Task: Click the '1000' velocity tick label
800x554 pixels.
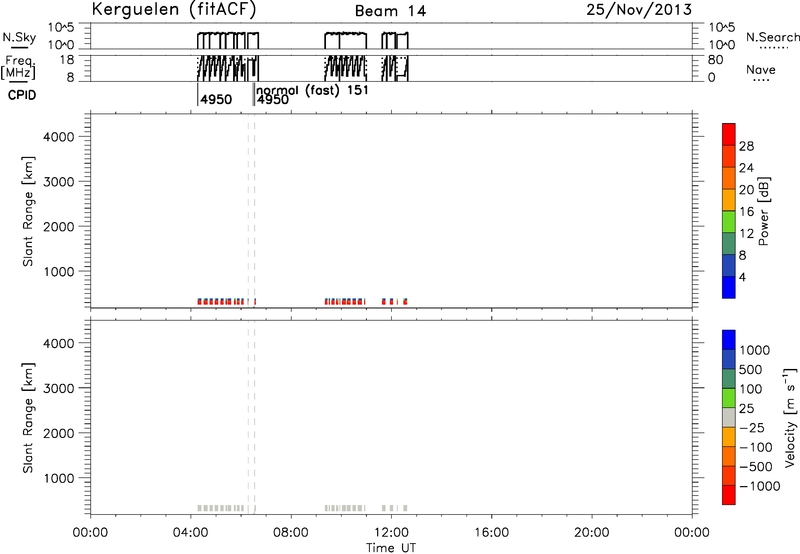Action: [754, 350]
